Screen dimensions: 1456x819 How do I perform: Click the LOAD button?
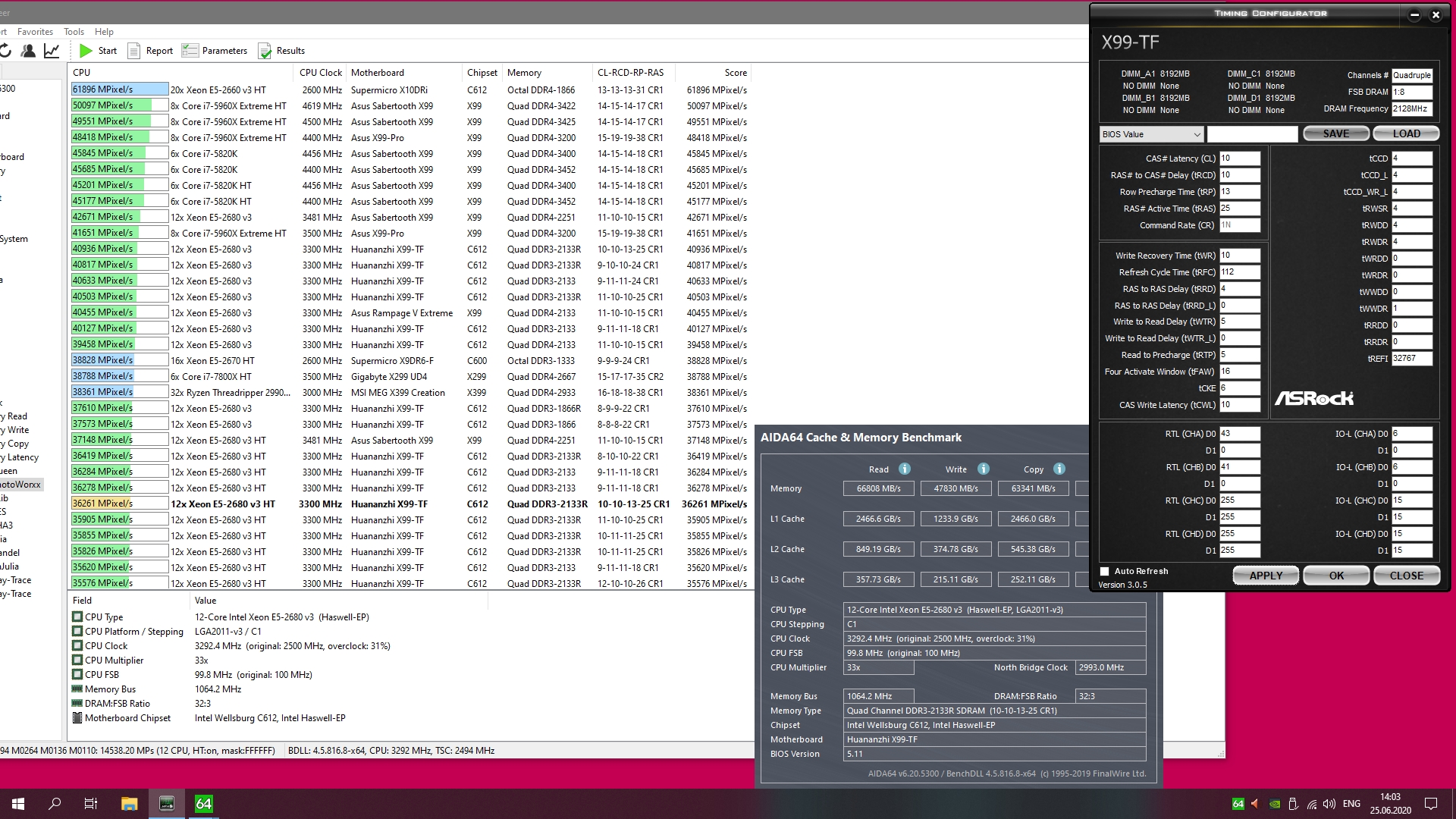1406,133
